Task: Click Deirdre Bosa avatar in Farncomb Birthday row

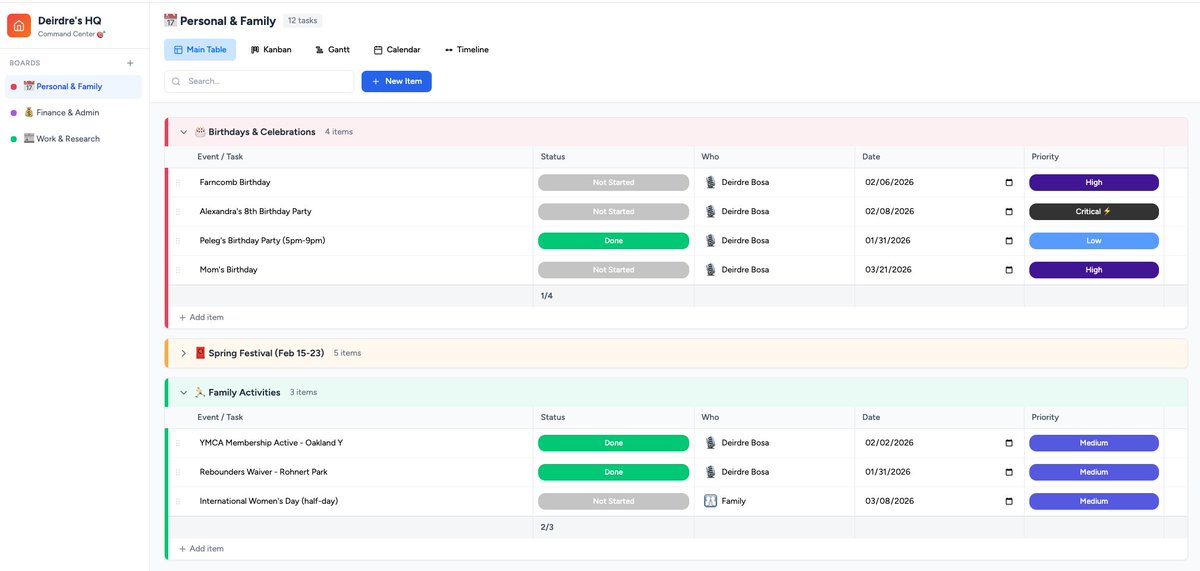Action: 710,183
